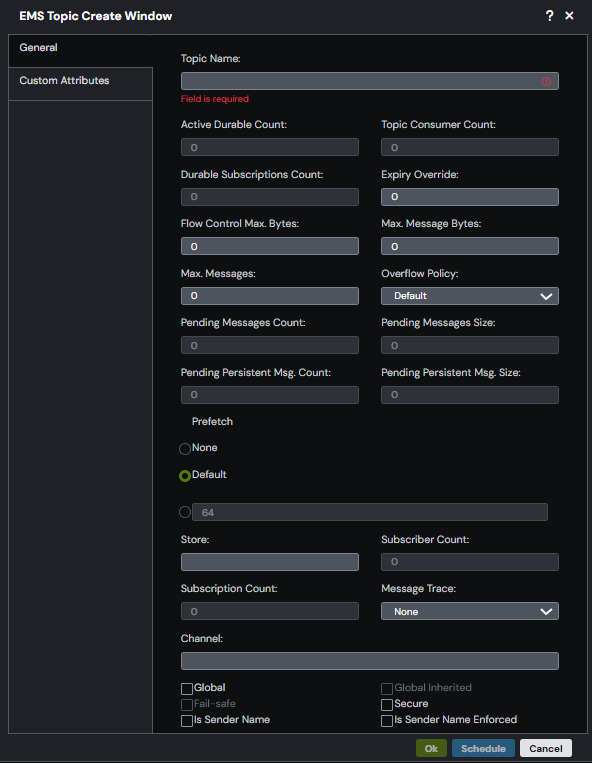
Task: Open the help question mark icon
Action: [x=549, y=16]
